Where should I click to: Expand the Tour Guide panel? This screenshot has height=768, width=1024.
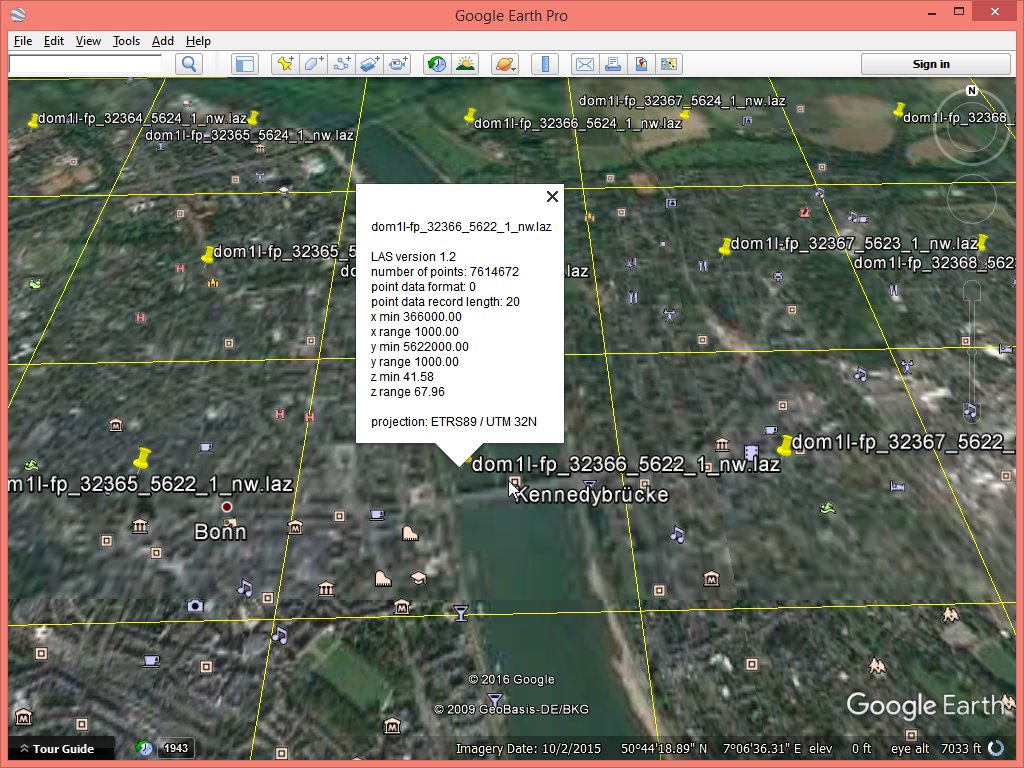click(x=56, y=748)
